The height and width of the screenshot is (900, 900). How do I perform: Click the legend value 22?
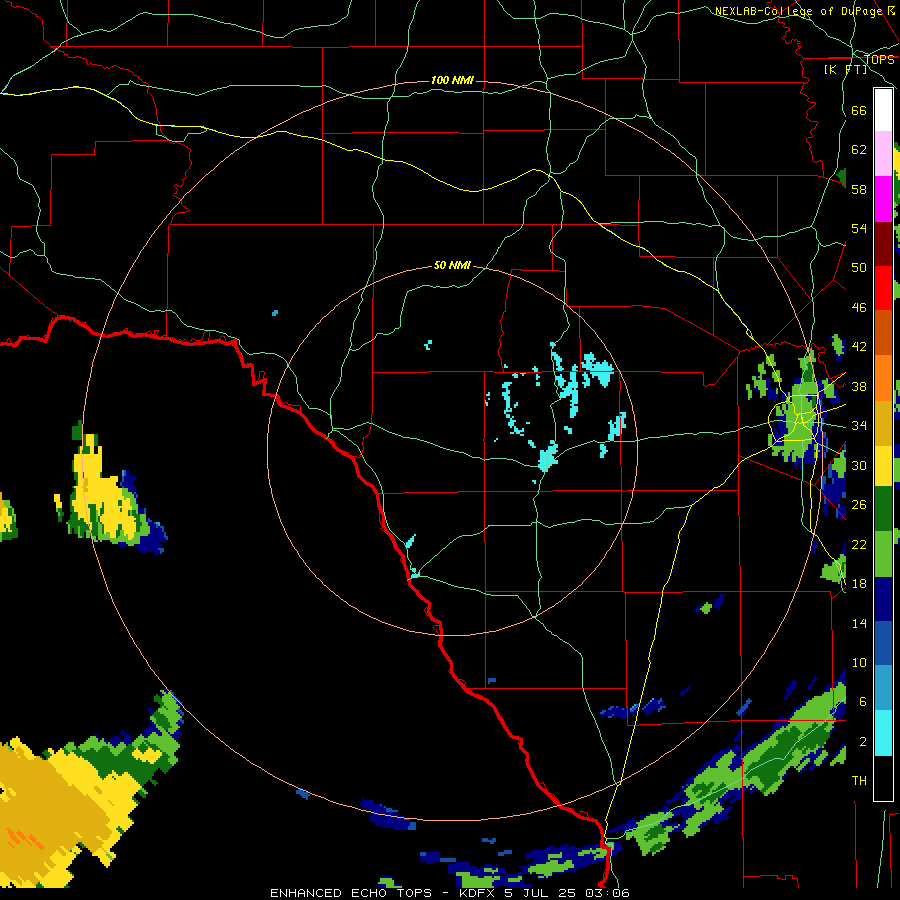click(859, 545)
